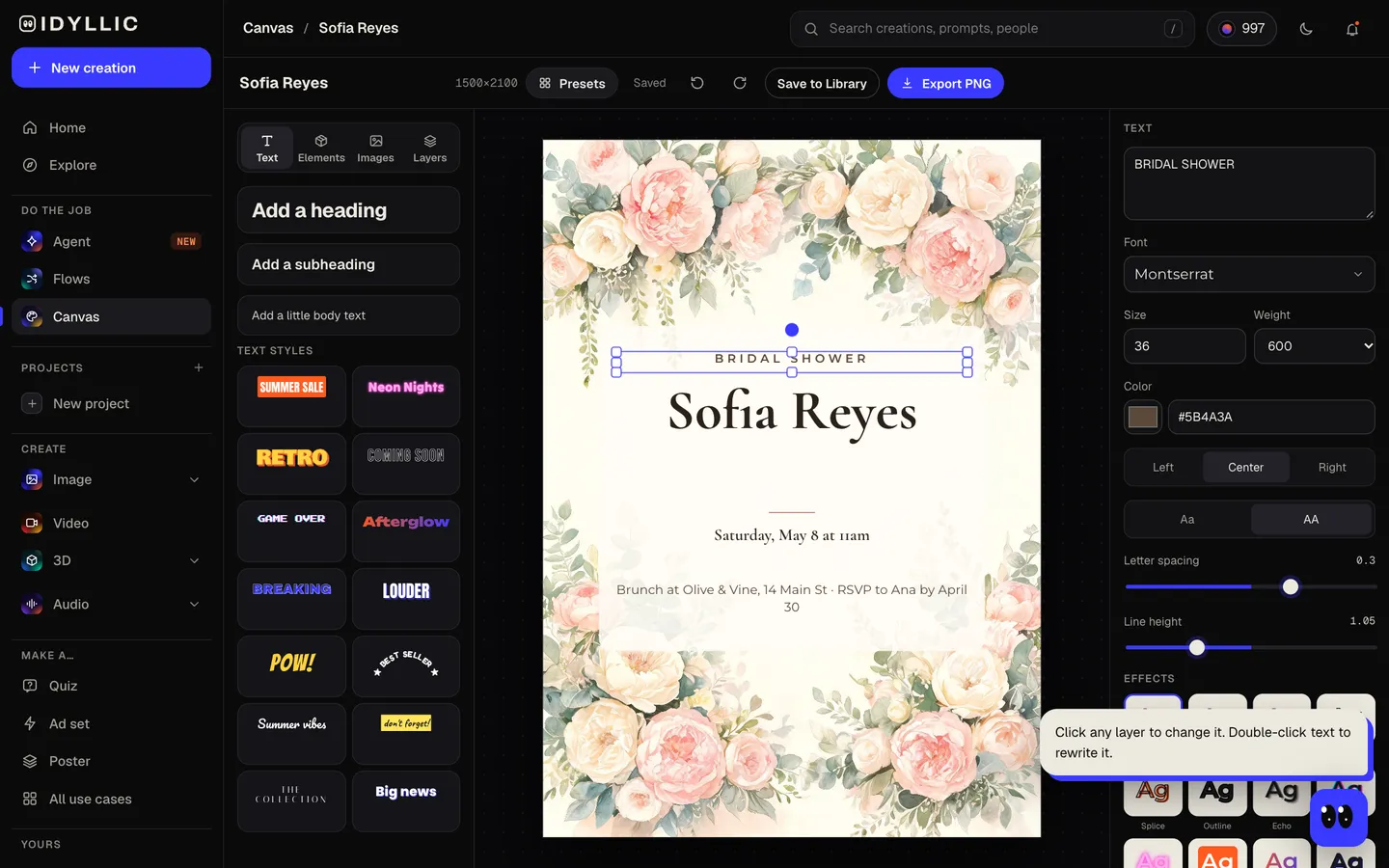The height and width of the screenshot is (868, 1389).
Task: Click the New creation button
Action: tap(111, 68)
